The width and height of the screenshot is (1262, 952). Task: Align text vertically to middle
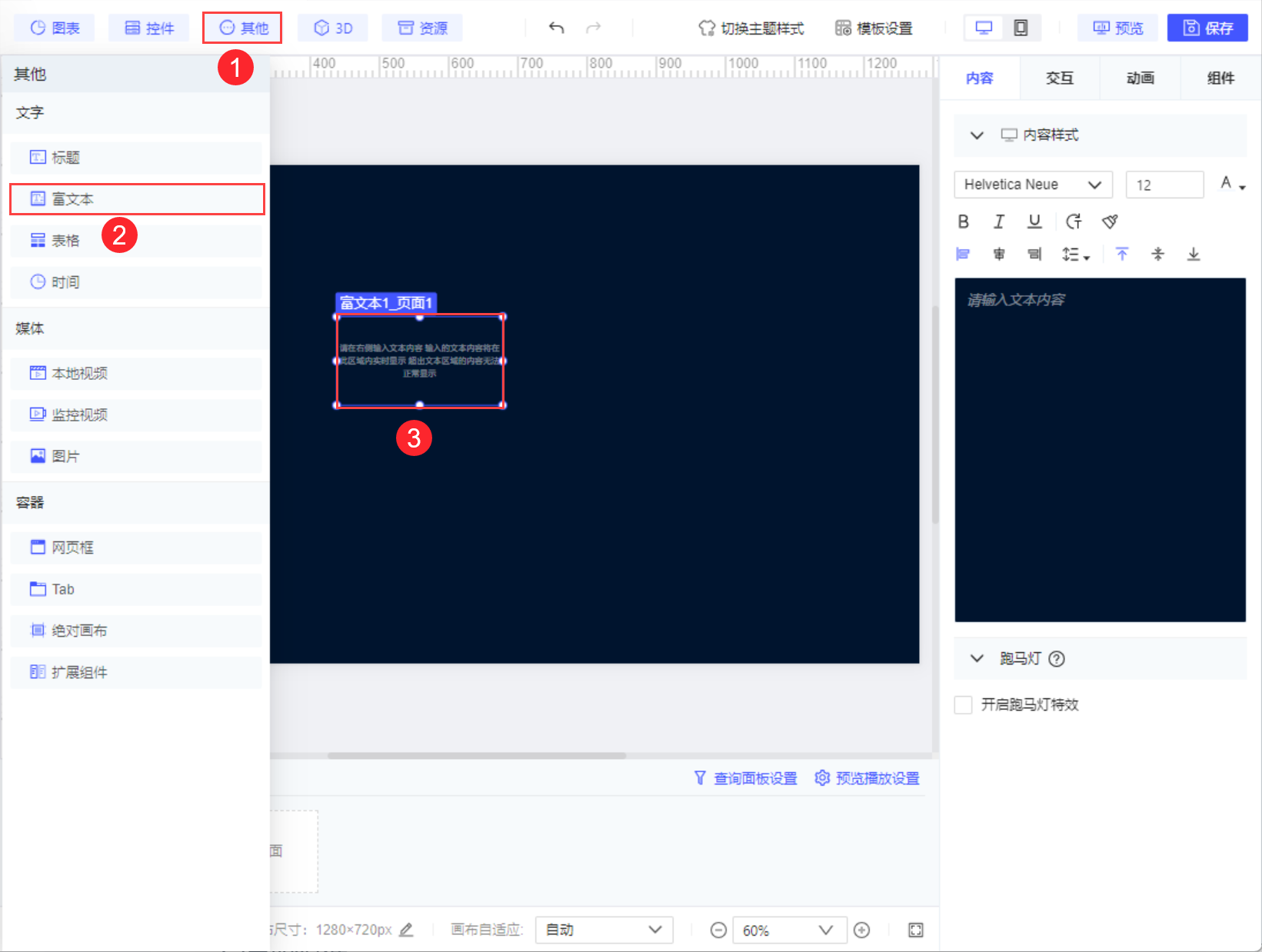click(x=1158, y=255)
